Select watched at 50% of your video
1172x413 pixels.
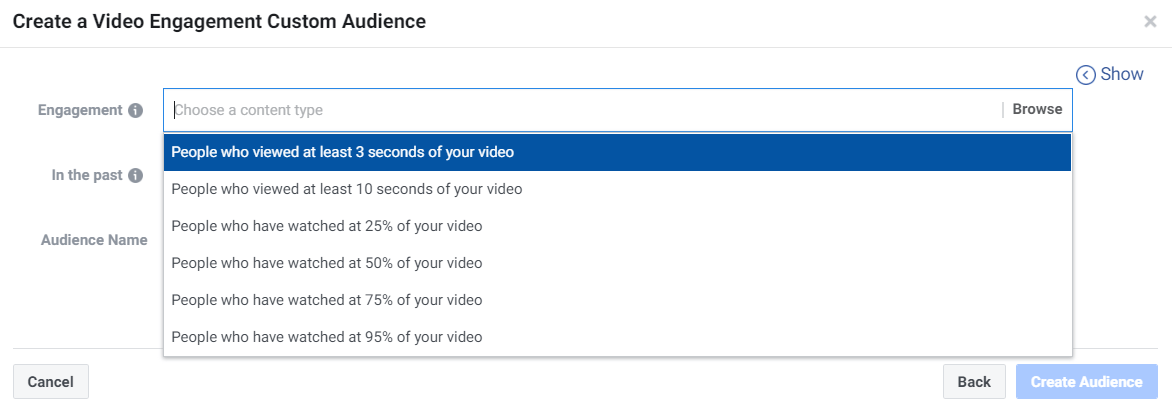pos(618,263)
